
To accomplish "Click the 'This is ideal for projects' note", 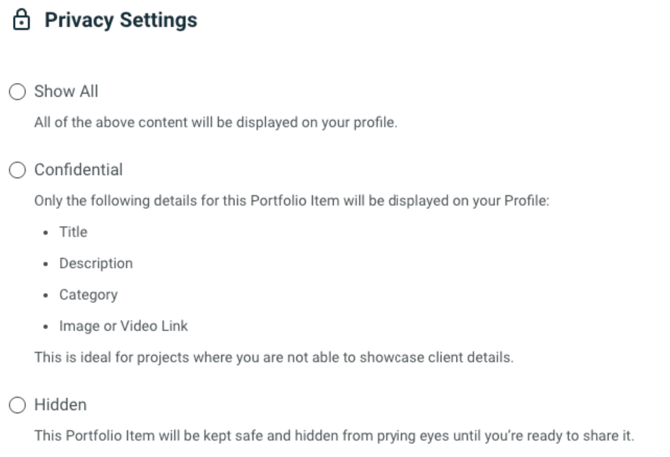I will [x=274, y=357].
